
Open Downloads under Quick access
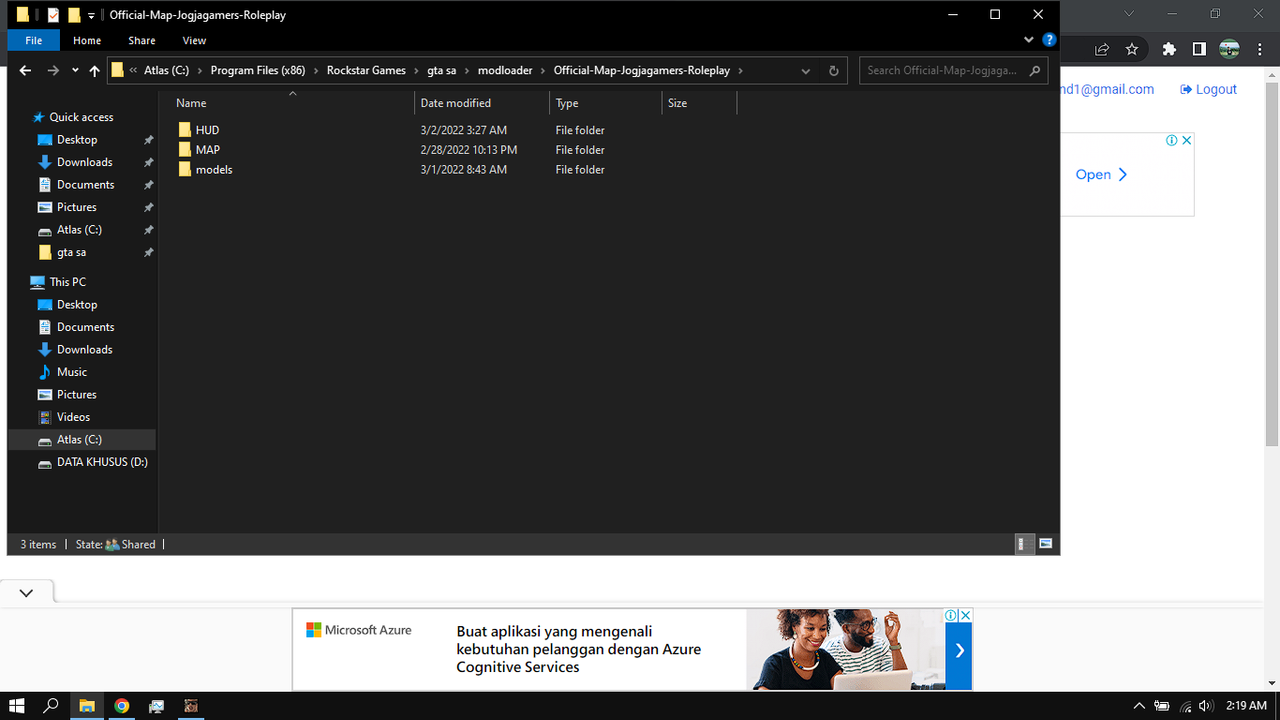(x=84, y=162)
